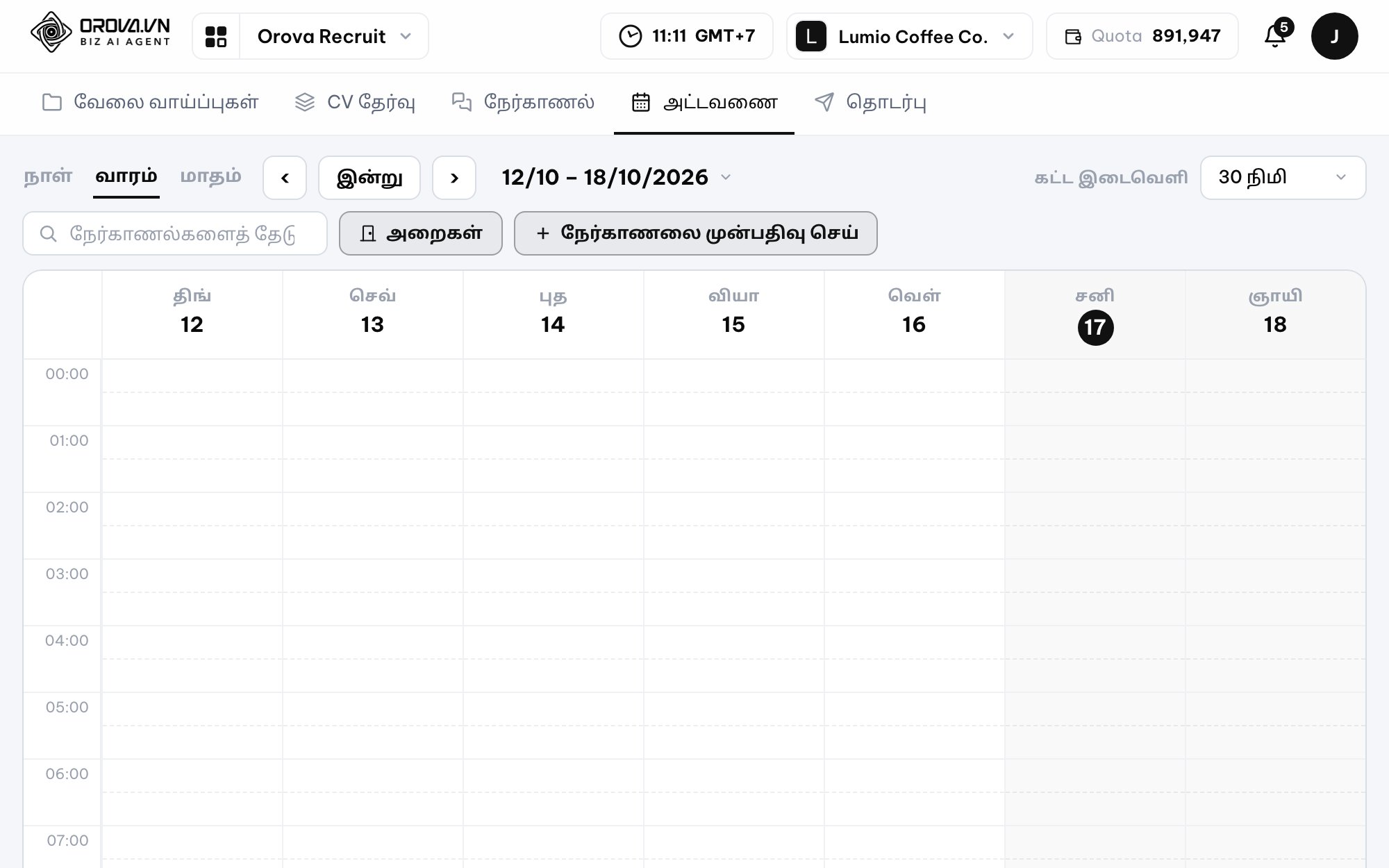Click the Lumio Coffee Co. 'L' avatar
This screenshot has width=1389, height=868.
click(810, 36)
